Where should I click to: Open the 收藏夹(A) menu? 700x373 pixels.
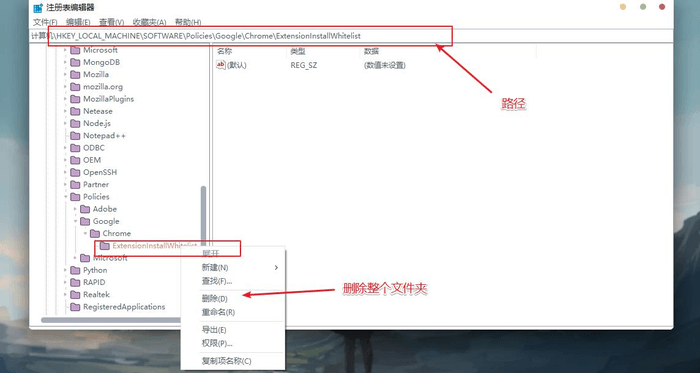point(149,22)
